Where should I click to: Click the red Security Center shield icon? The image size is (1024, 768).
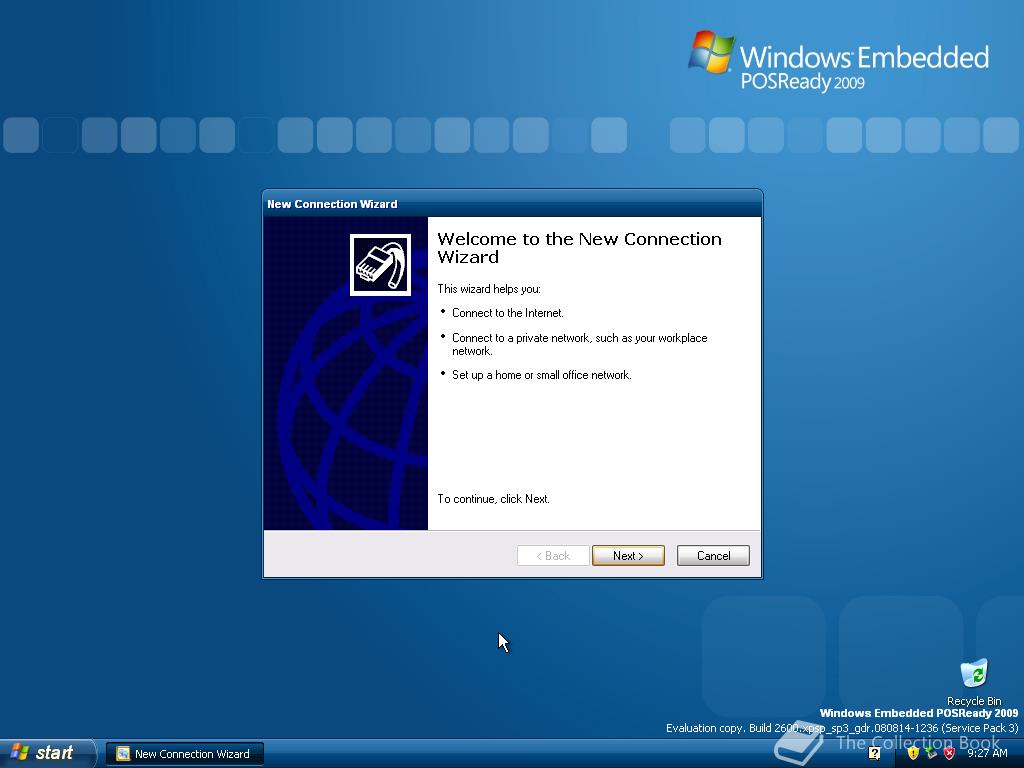click(950, 753)
